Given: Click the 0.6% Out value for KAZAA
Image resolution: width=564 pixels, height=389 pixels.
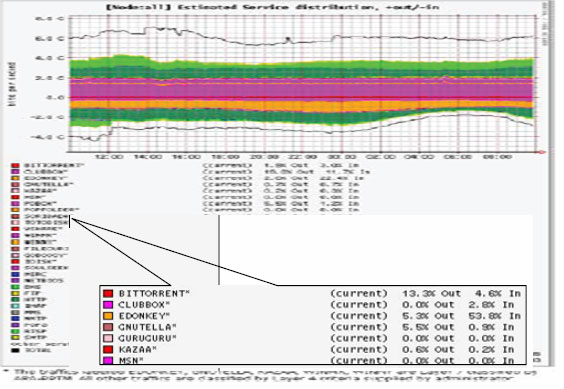Looking at the screenshot, I should (x=428, y=349).
